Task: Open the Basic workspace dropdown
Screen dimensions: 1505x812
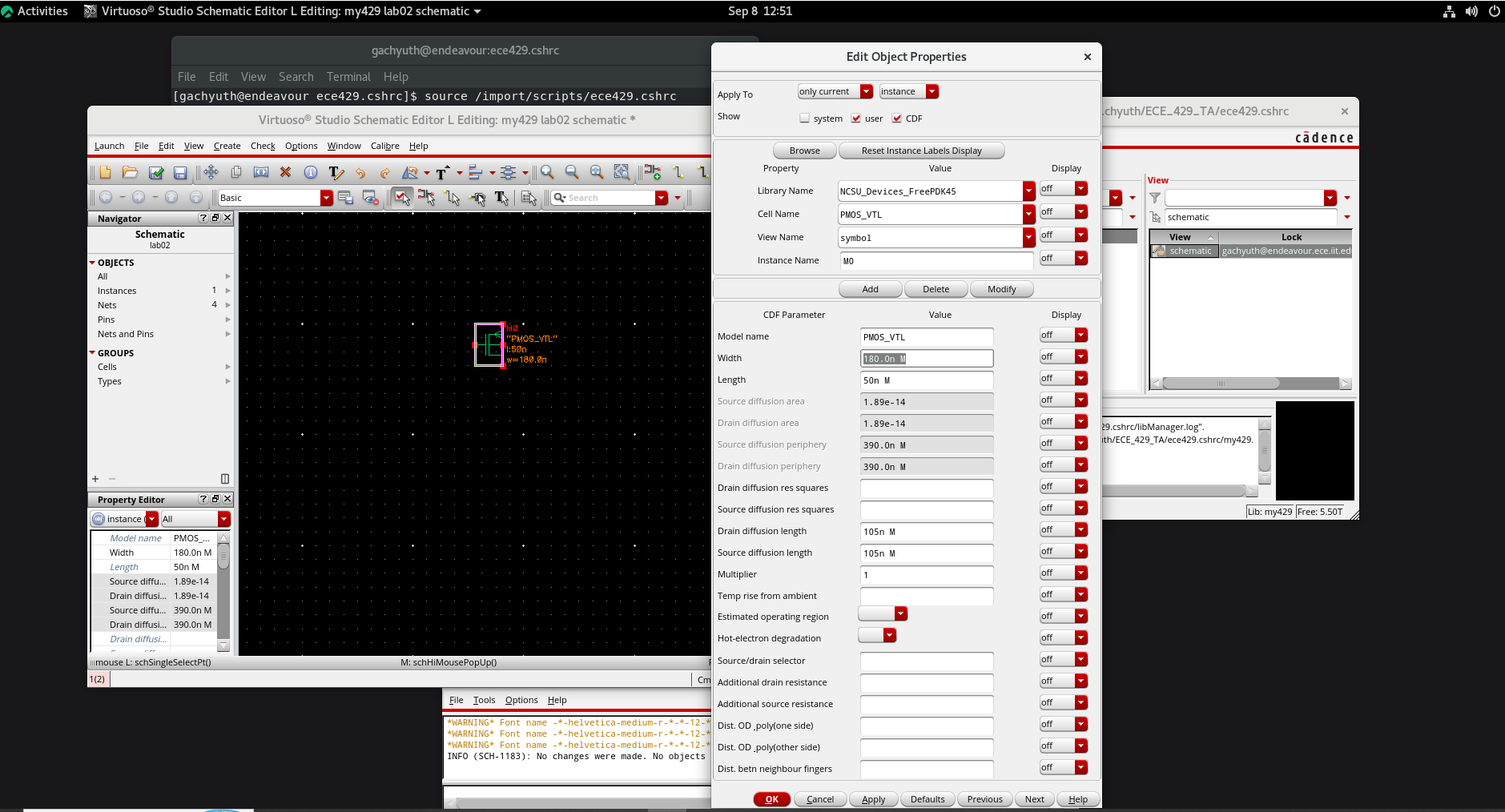Action: [x=326, y=198]
